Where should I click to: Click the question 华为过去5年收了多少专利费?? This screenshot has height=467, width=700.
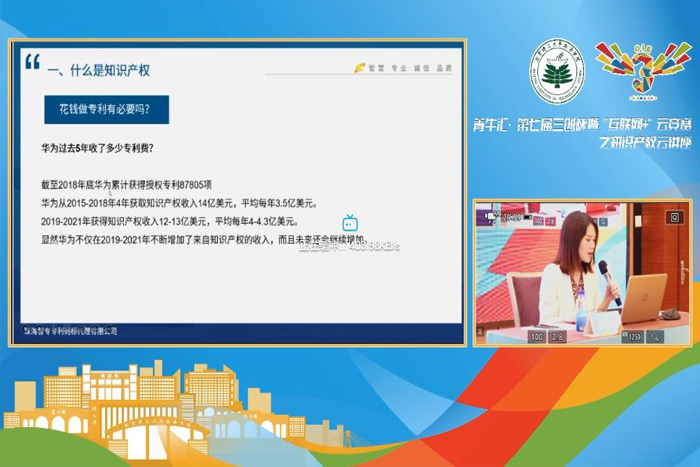tap(97, 149)
